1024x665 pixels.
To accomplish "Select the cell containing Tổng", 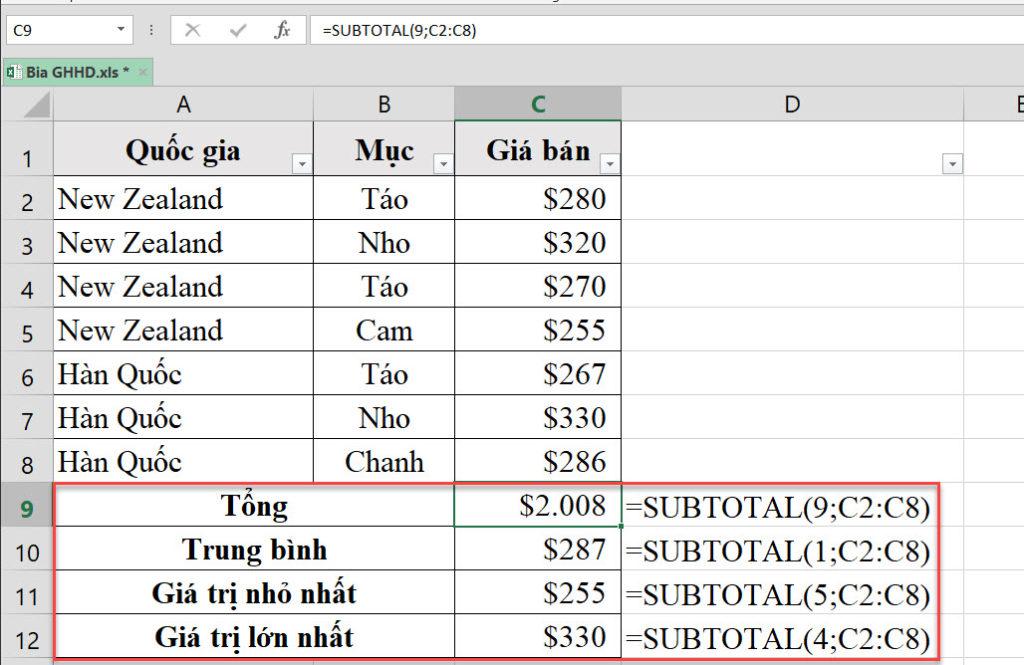I will click(255, 506).
